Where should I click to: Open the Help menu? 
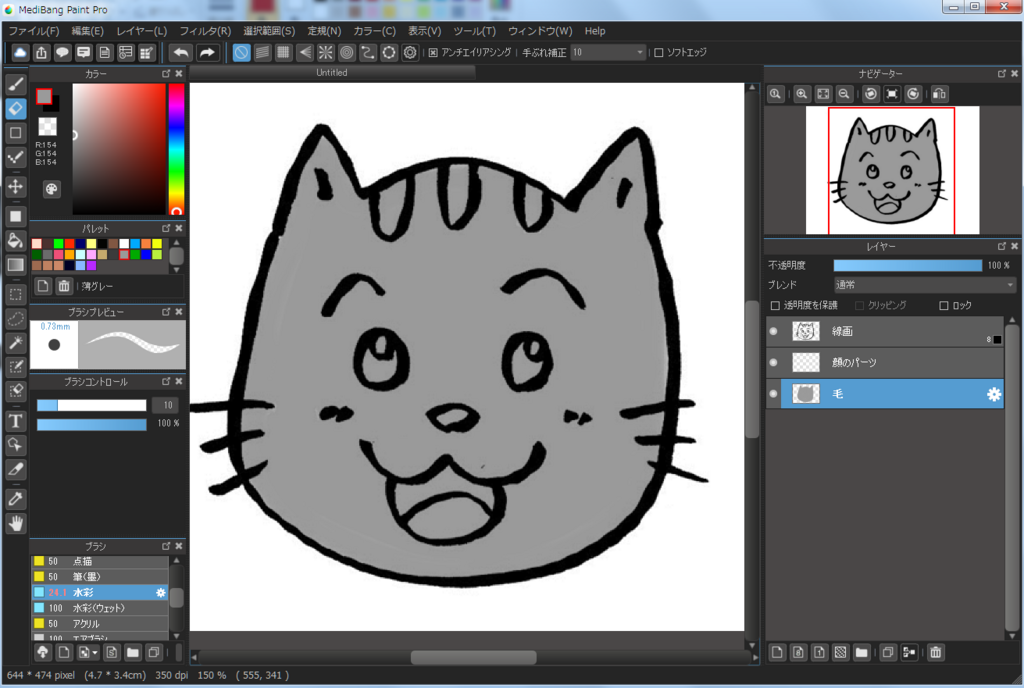click(595, 31)
